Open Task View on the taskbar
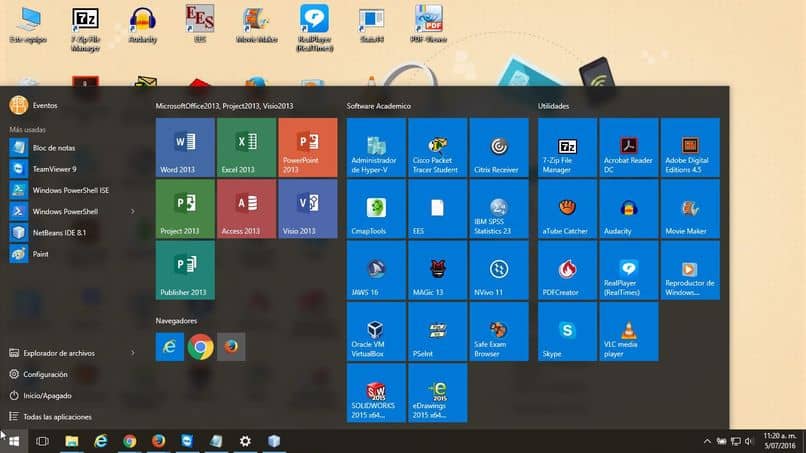The image size is (806, 453). pos(43,441)
